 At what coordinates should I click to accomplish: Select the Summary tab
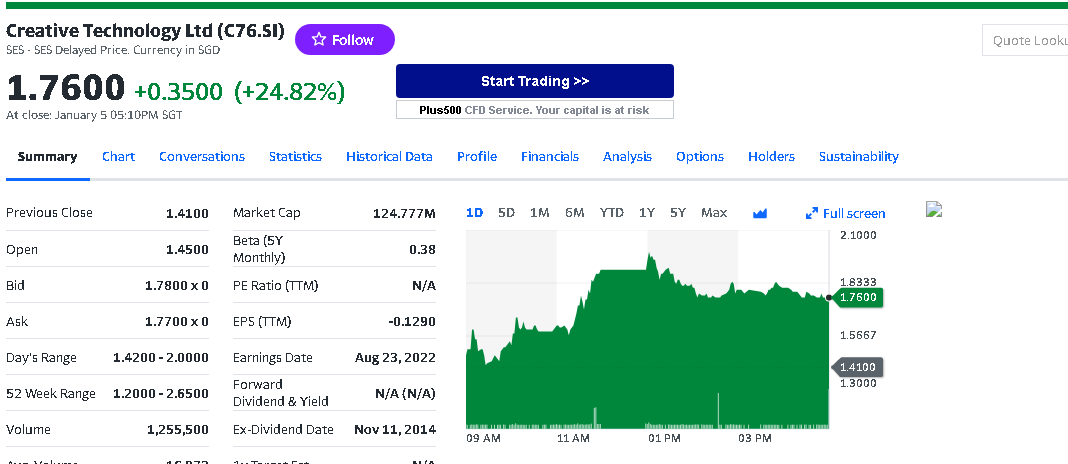47,157
